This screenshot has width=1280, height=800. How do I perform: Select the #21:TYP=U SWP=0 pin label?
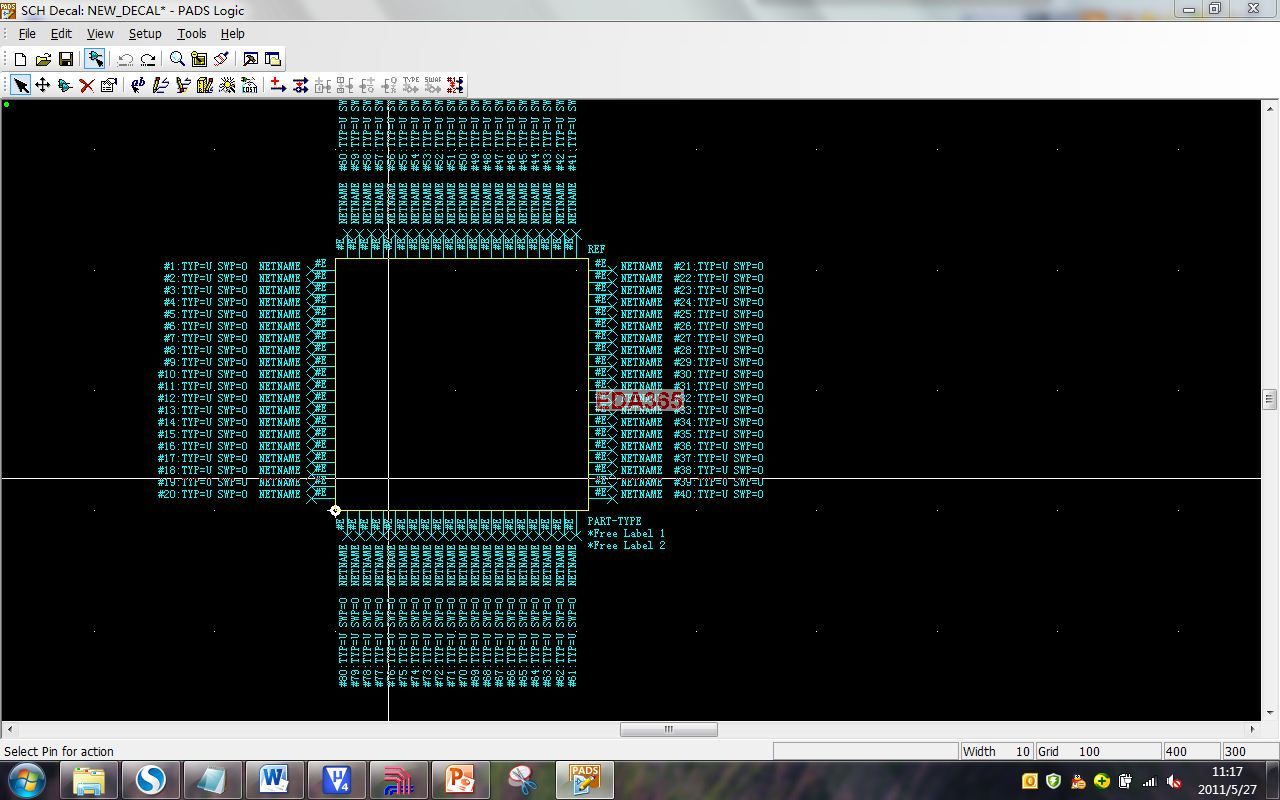tap(718, 266)
